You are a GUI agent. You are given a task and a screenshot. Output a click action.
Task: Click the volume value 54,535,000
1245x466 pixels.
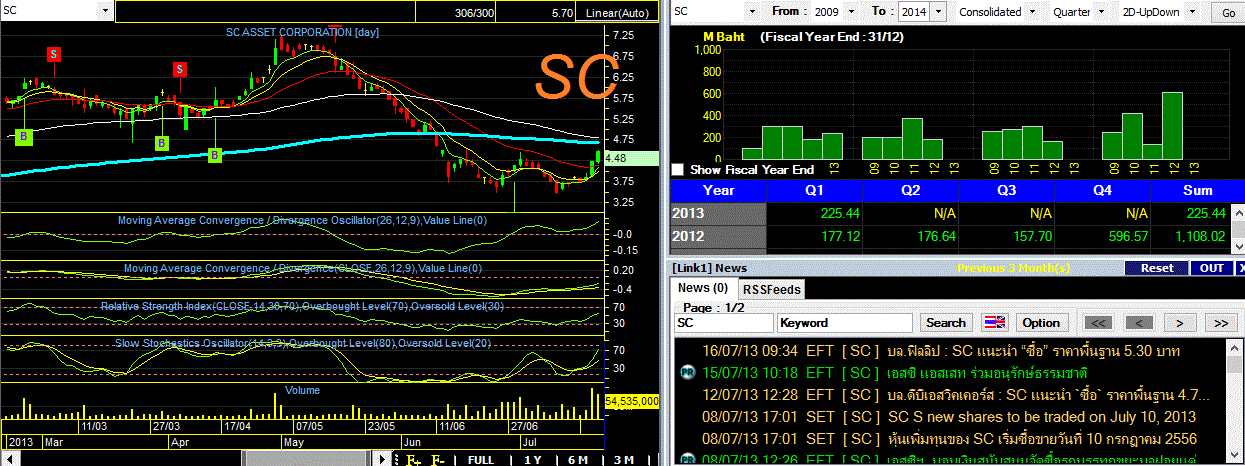632,400
